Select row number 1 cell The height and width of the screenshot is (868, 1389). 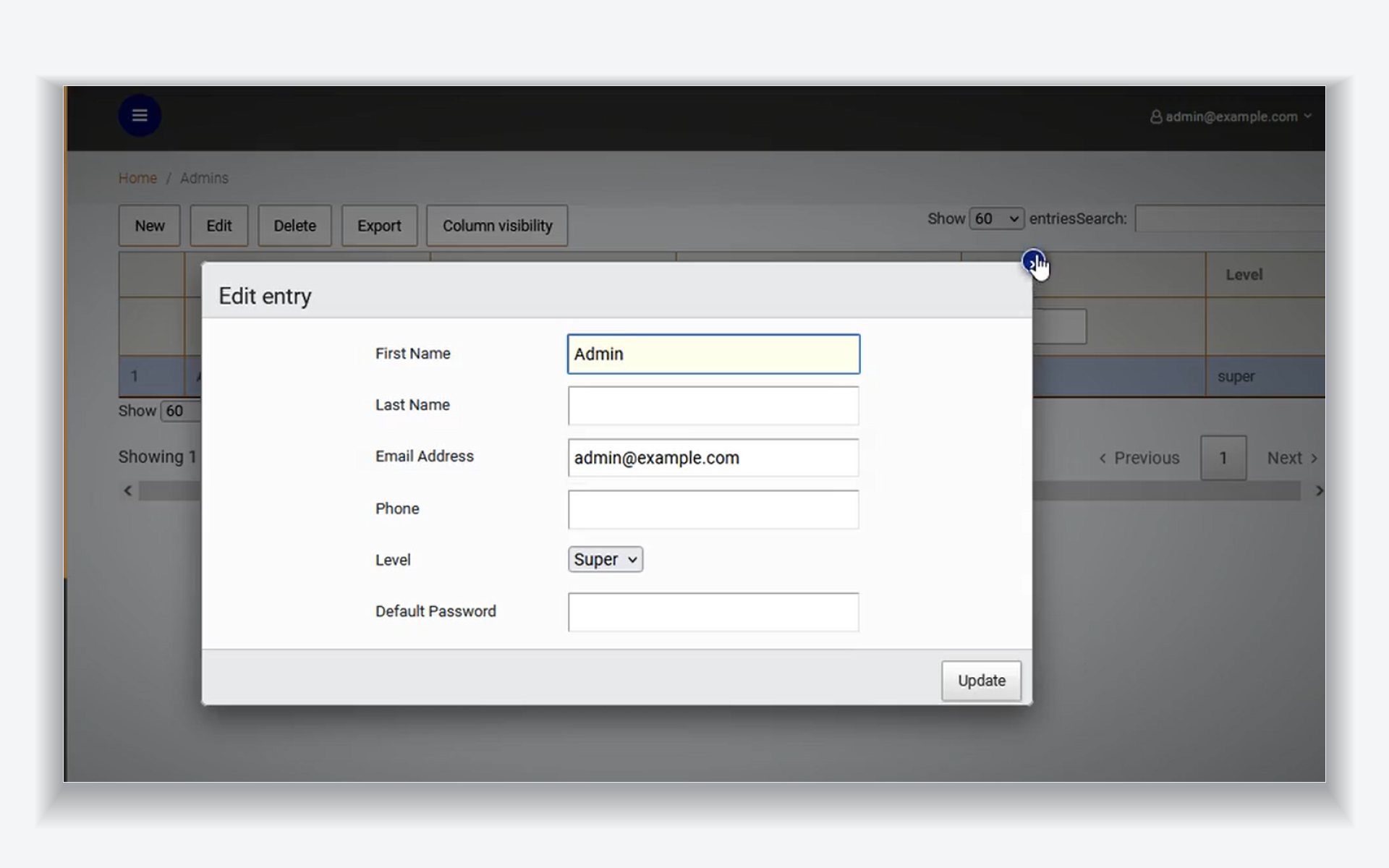click(151, 376)
